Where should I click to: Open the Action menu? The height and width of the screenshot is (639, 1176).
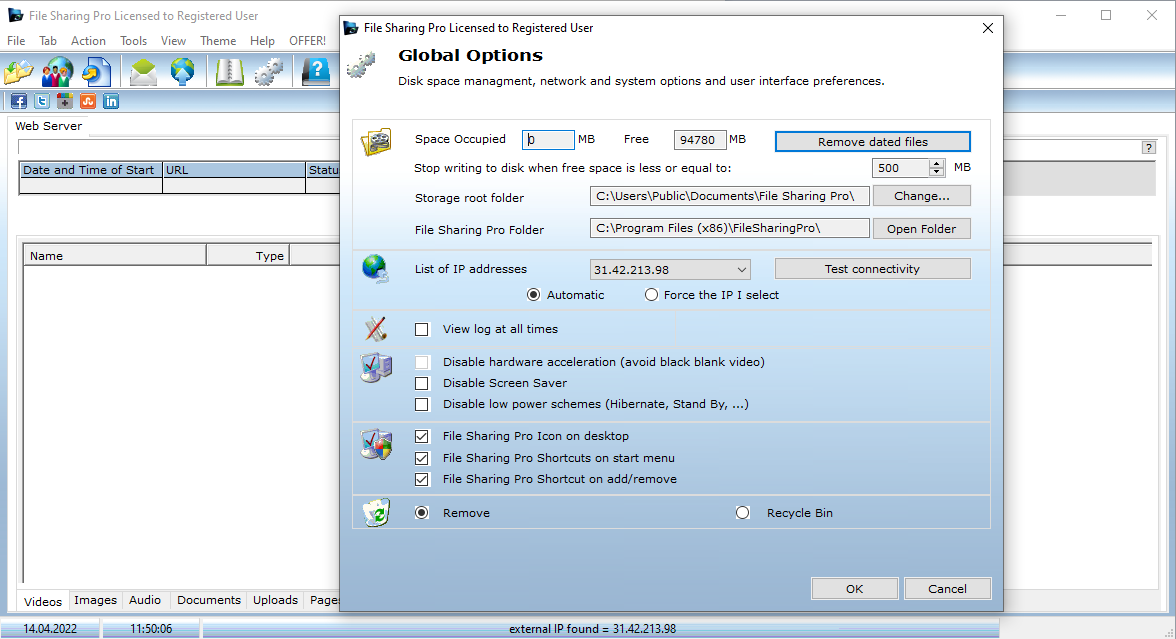tap(88, 40)
